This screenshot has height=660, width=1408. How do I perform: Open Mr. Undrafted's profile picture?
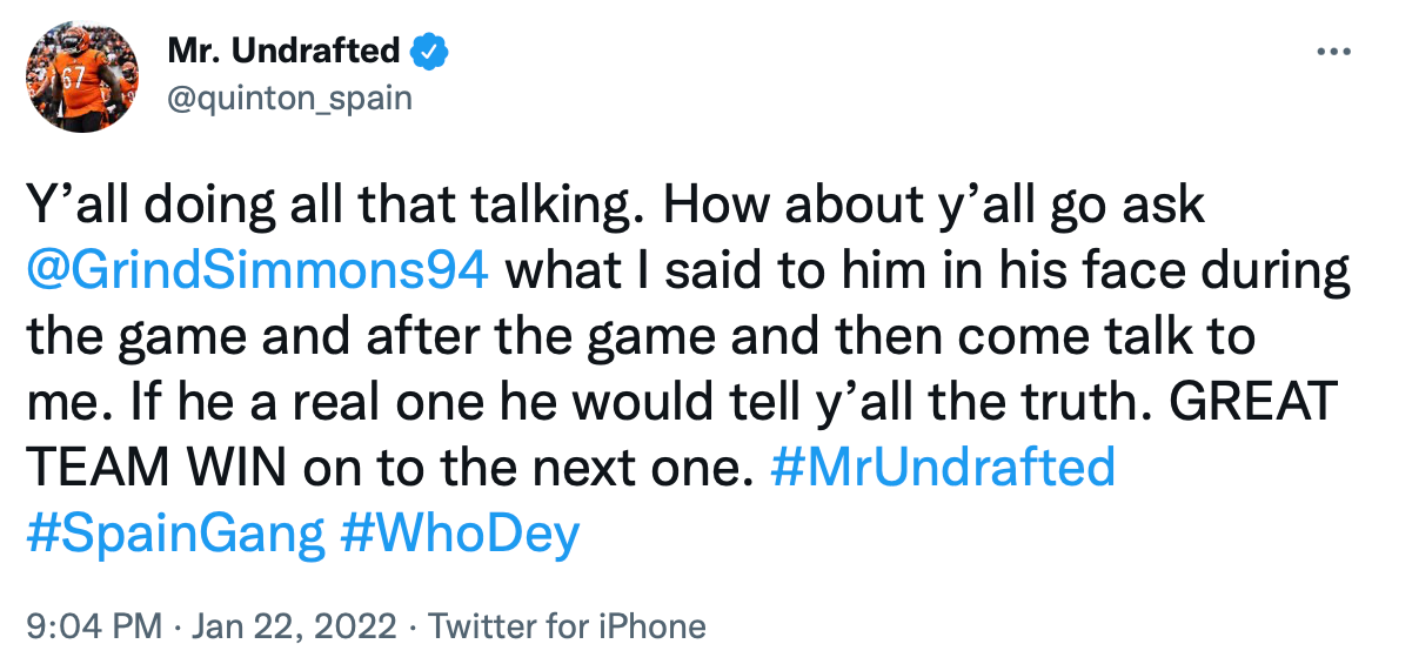83,76
